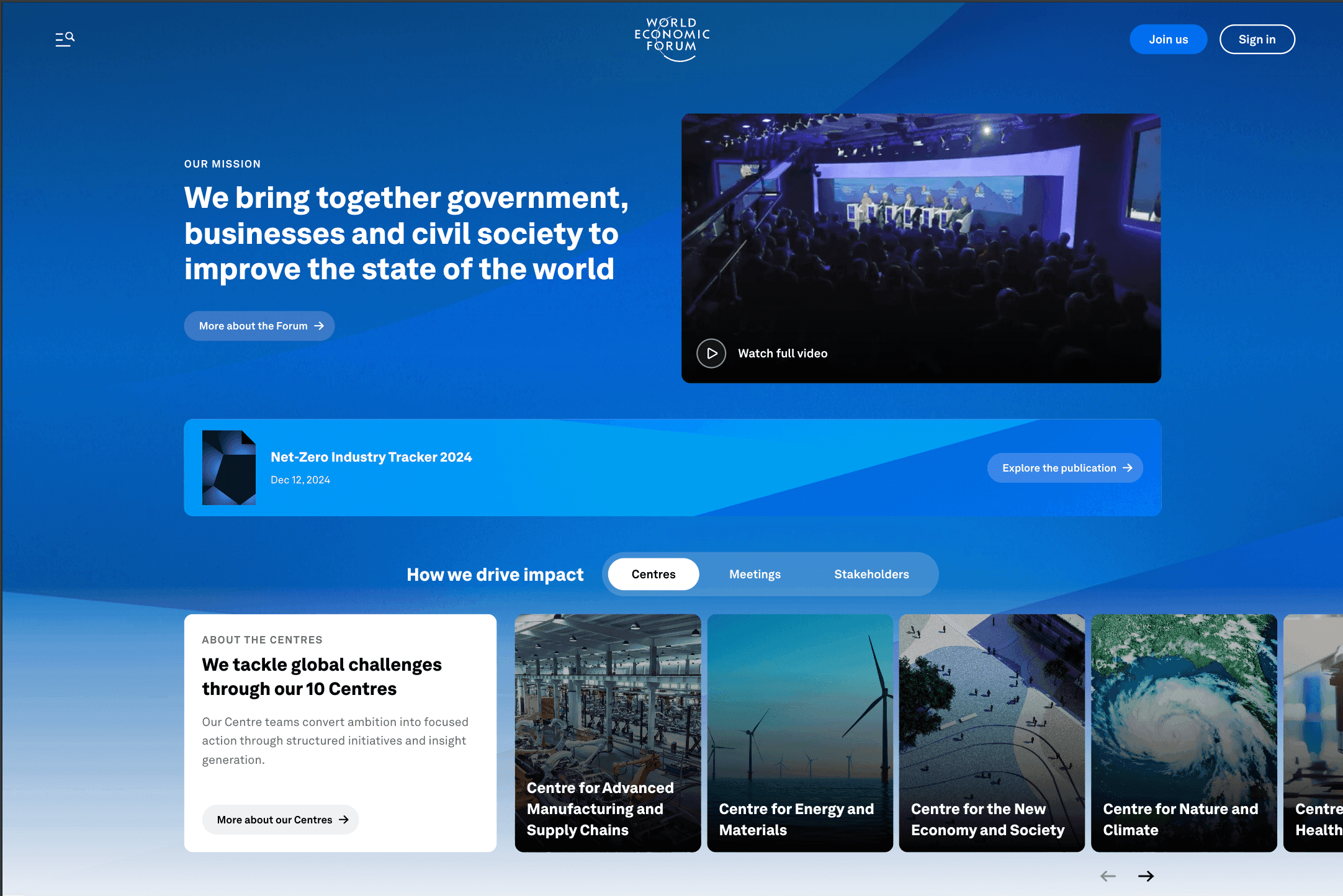Open Centre for Nature and Climate card

tap(1184, 733)
